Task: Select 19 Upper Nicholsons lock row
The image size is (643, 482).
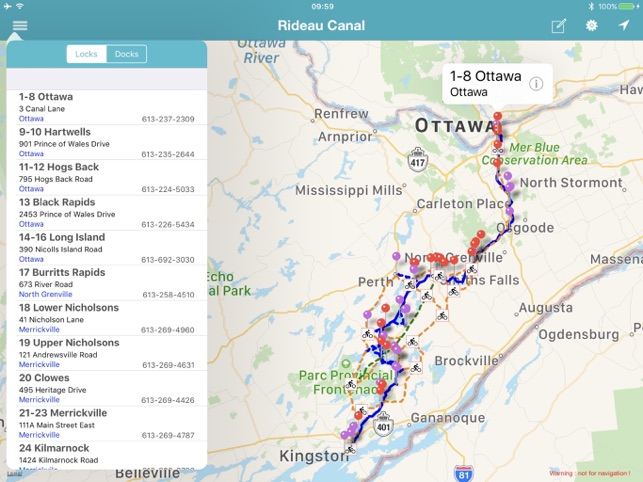Action: point(107,354)
